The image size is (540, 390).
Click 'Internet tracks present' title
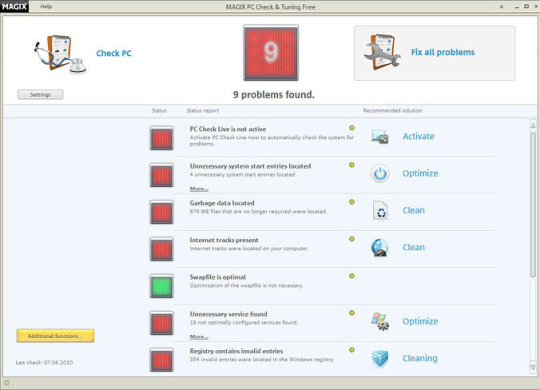pyautogui.click(x=224, y=240)
